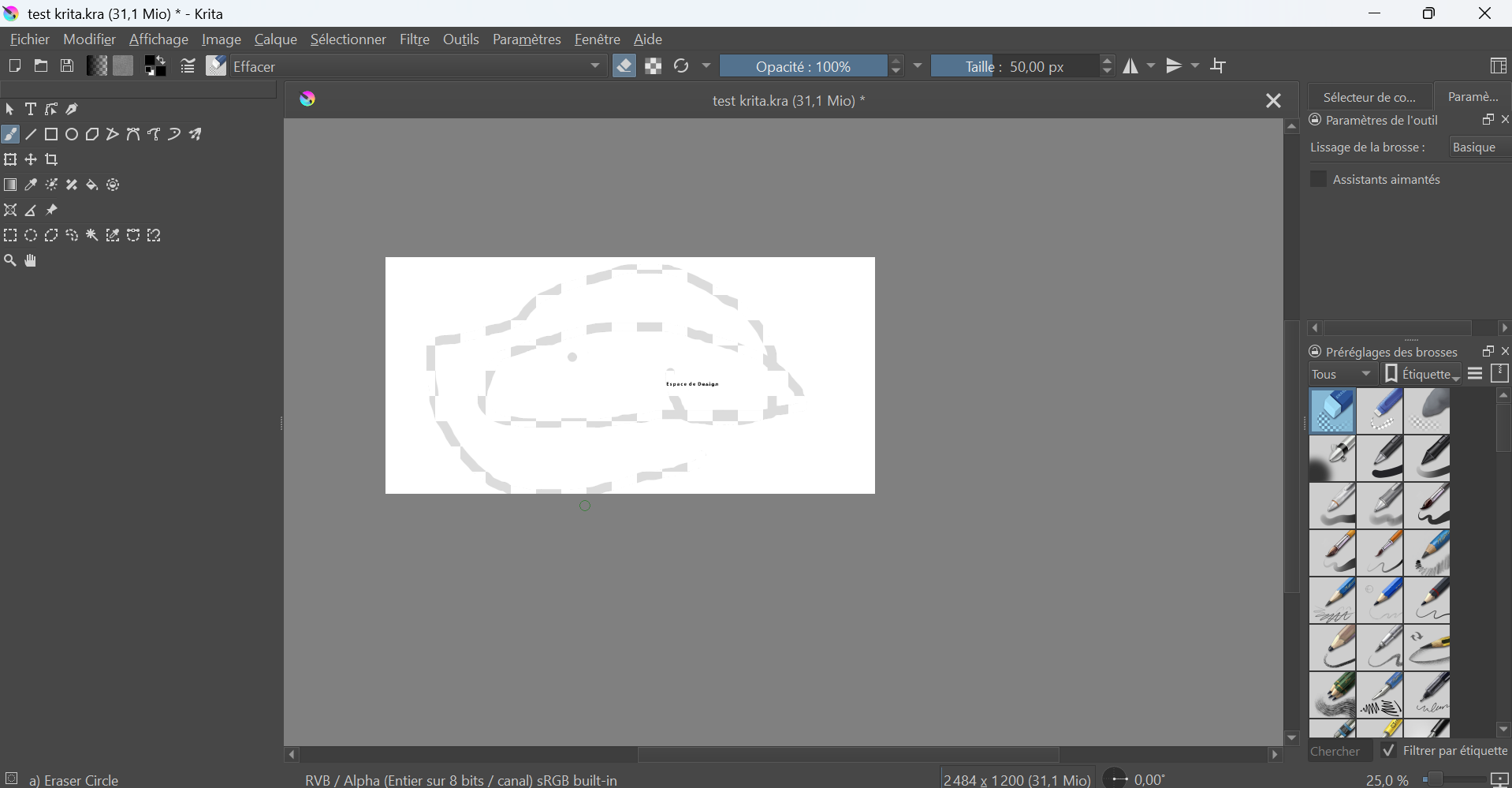Toggle preserve alpha checkerboard button

tap(654, 66)
